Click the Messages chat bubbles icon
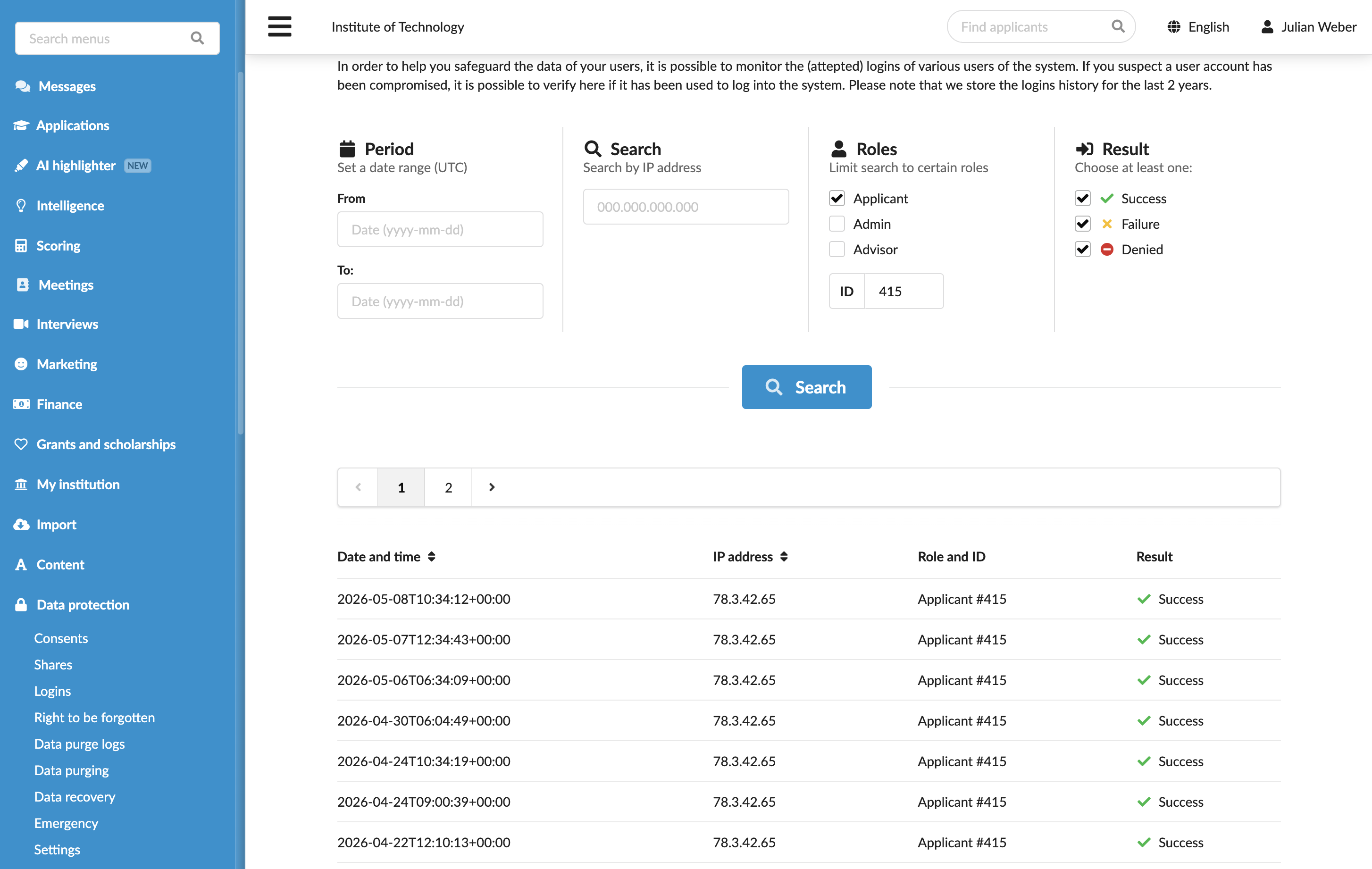The image size is (1372, 869). pyautogui.click(x=22, y=86)
